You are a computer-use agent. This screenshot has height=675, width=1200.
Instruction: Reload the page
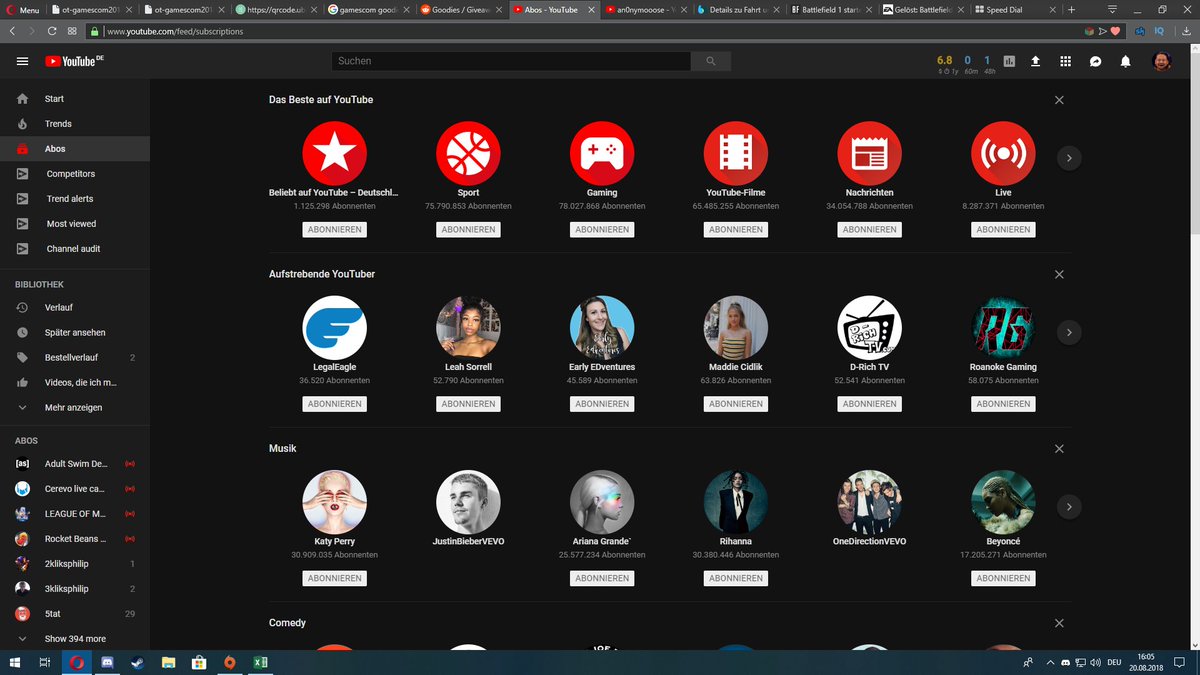click(x=52, y=31)
